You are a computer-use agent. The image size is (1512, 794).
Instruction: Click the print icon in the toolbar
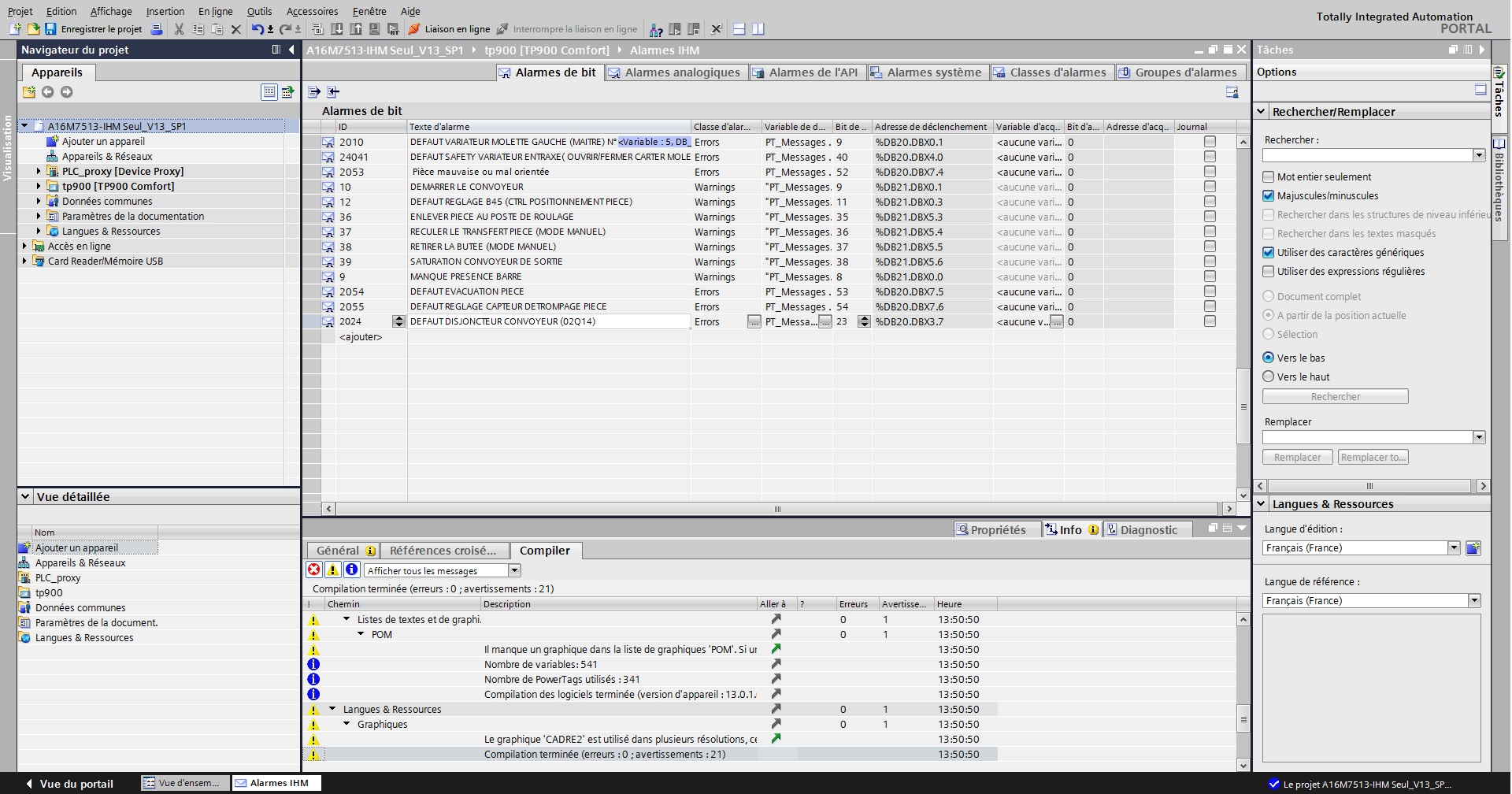click(x=157, y=29)
